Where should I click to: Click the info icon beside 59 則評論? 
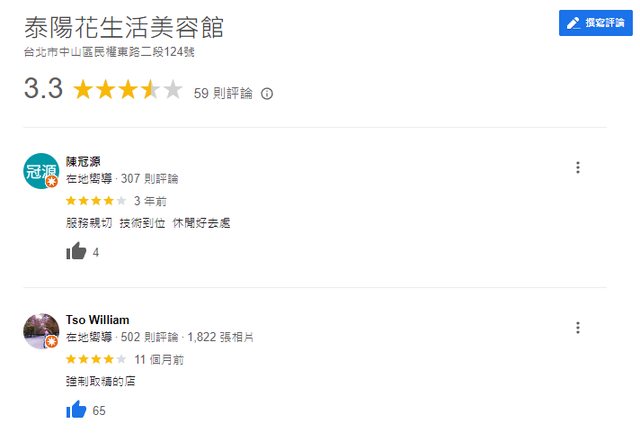267,93
